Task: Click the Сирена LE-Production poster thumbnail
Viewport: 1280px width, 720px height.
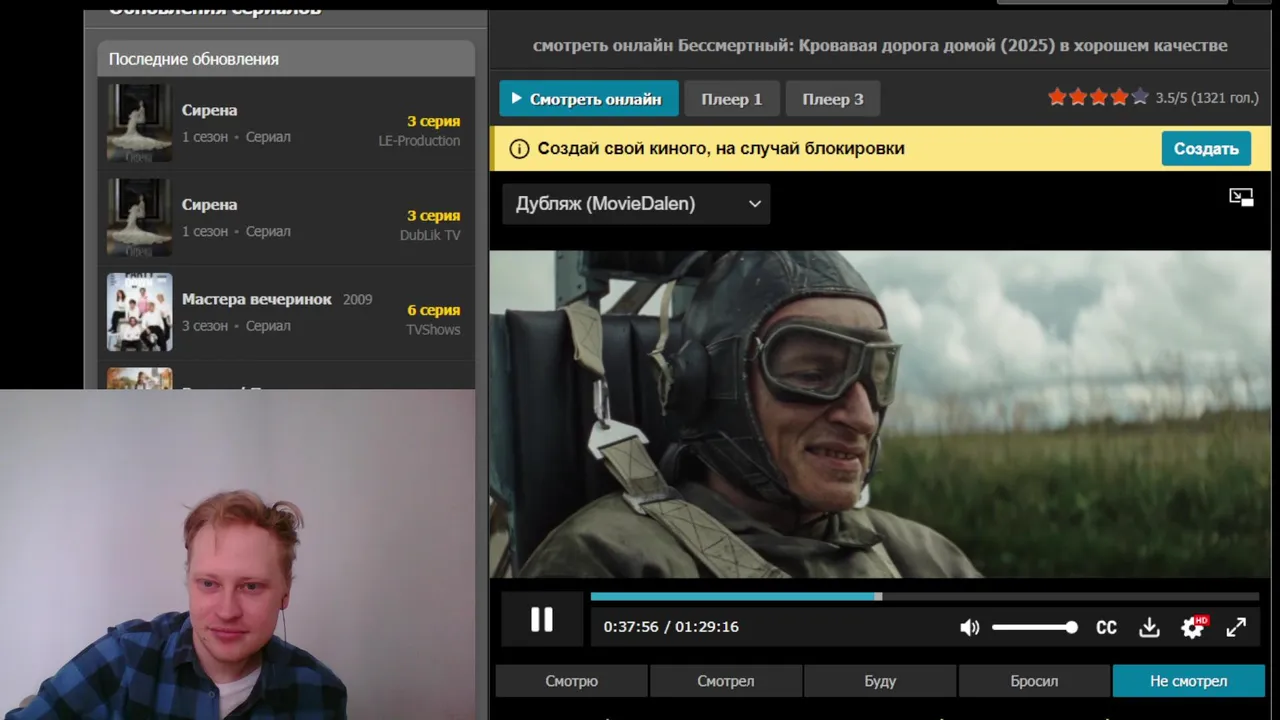Action: click(139, 123)
